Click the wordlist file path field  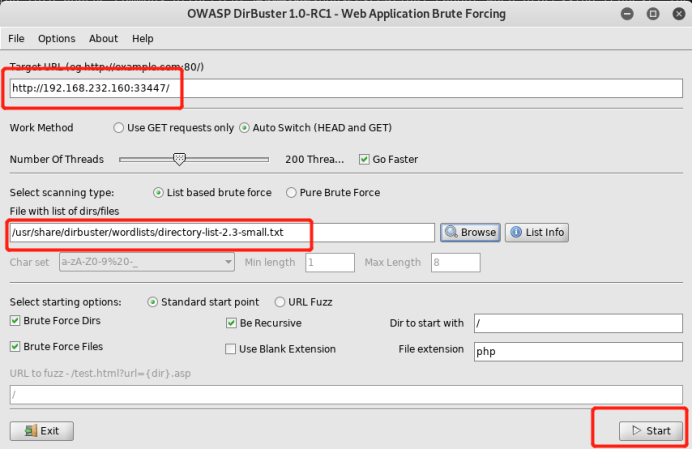(x=222, y=233)
